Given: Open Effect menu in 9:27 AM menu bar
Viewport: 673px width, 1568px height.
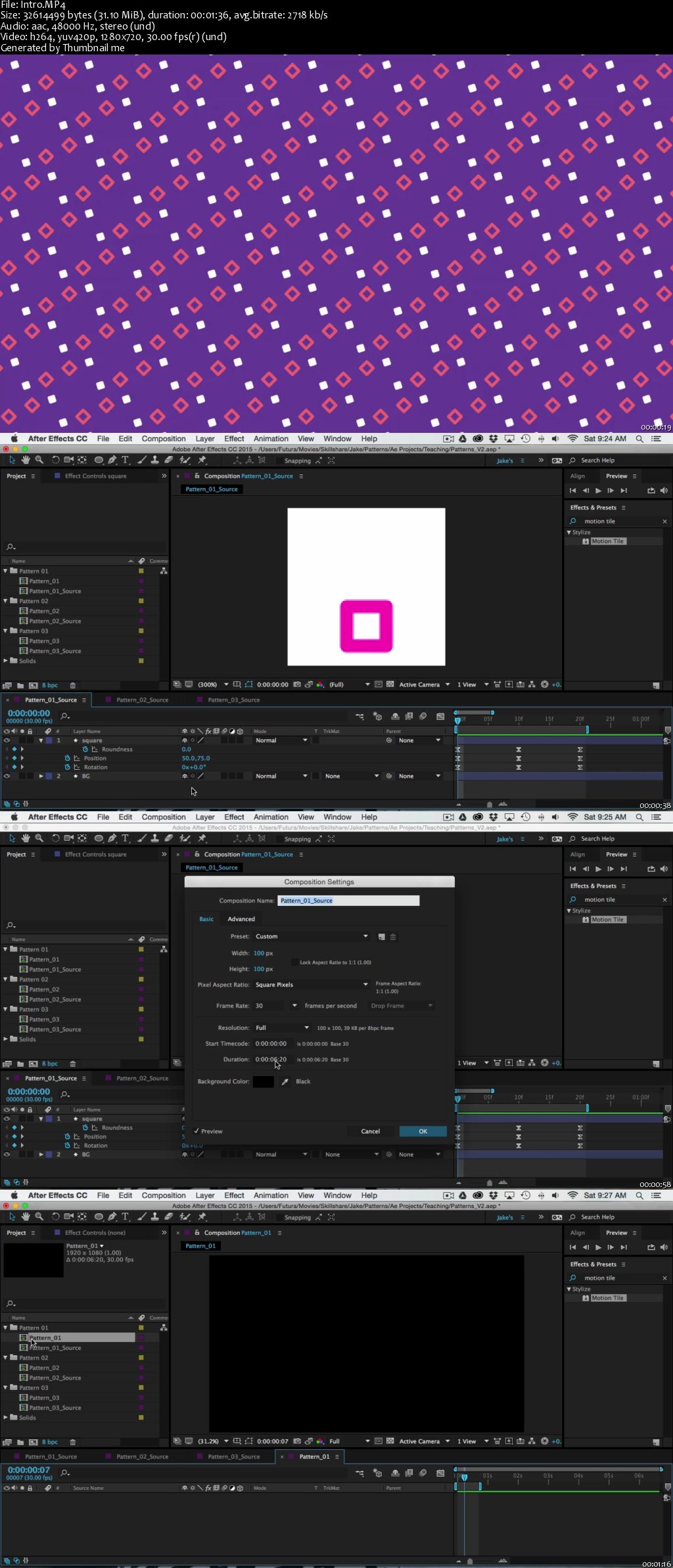Looking at the screenshot, I should click(234, 1196).
